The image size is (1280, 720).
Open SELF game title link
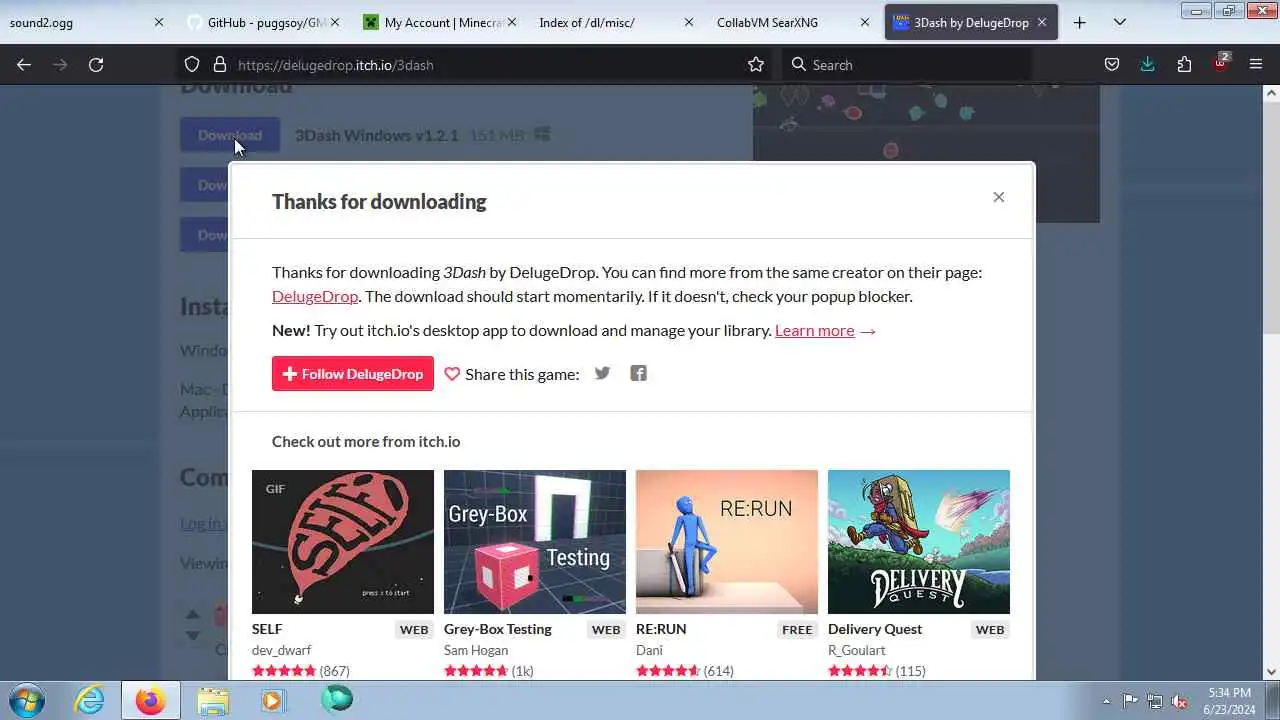(x=267, y=629)
